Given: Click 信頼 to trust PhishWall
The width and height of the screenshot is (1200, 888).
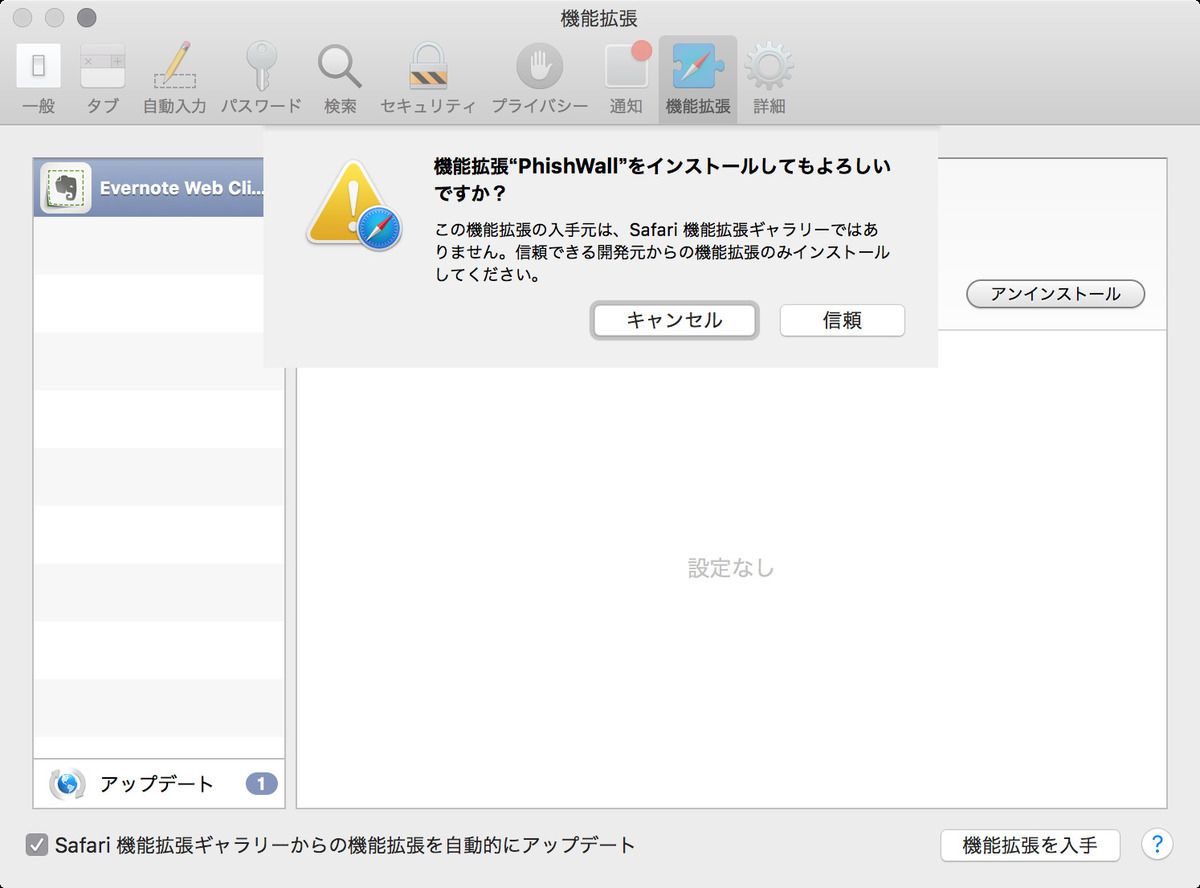Looking at the screenshot, I should 842,320.
